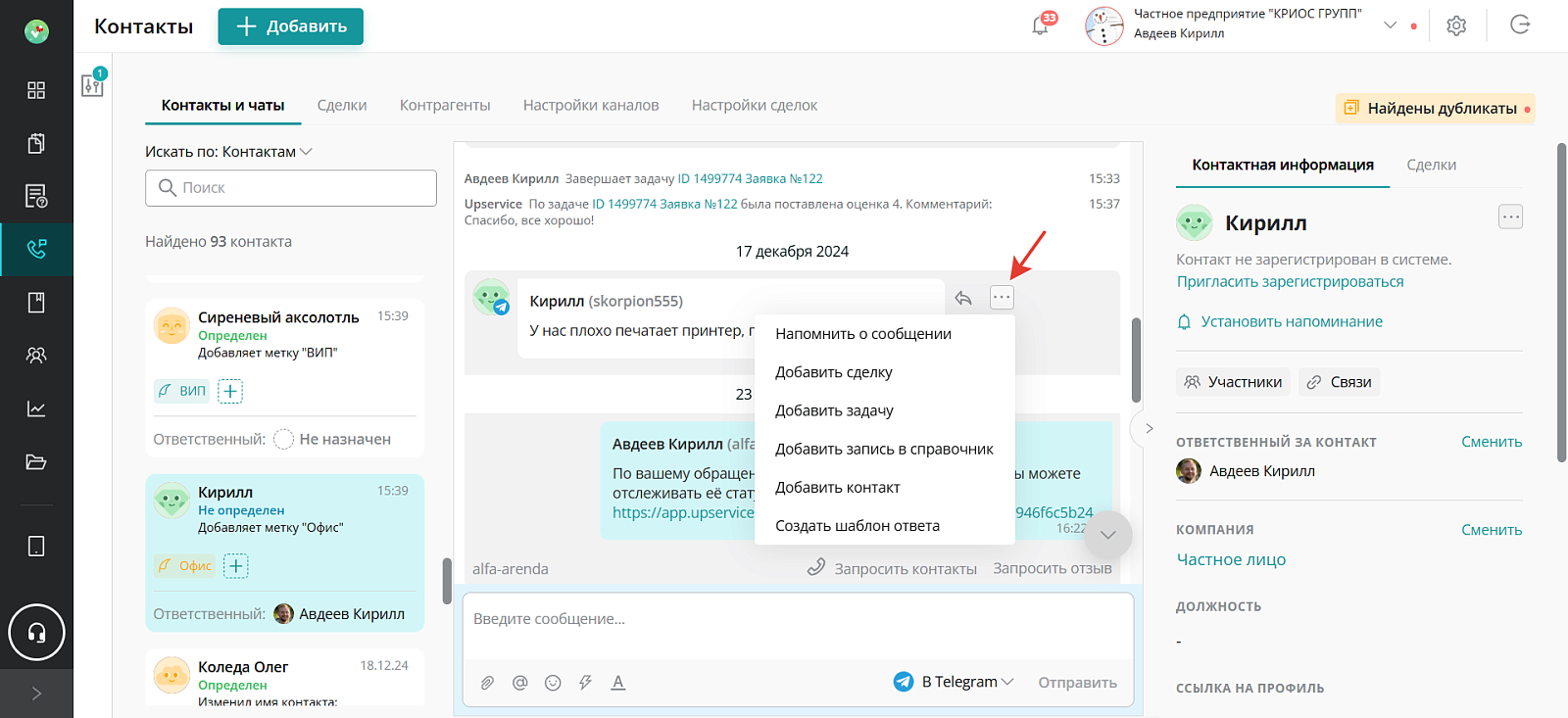Open the Участники button
Viewport: 1568px width, 718px height.
pyautogui.click(x=1233, y=382)
